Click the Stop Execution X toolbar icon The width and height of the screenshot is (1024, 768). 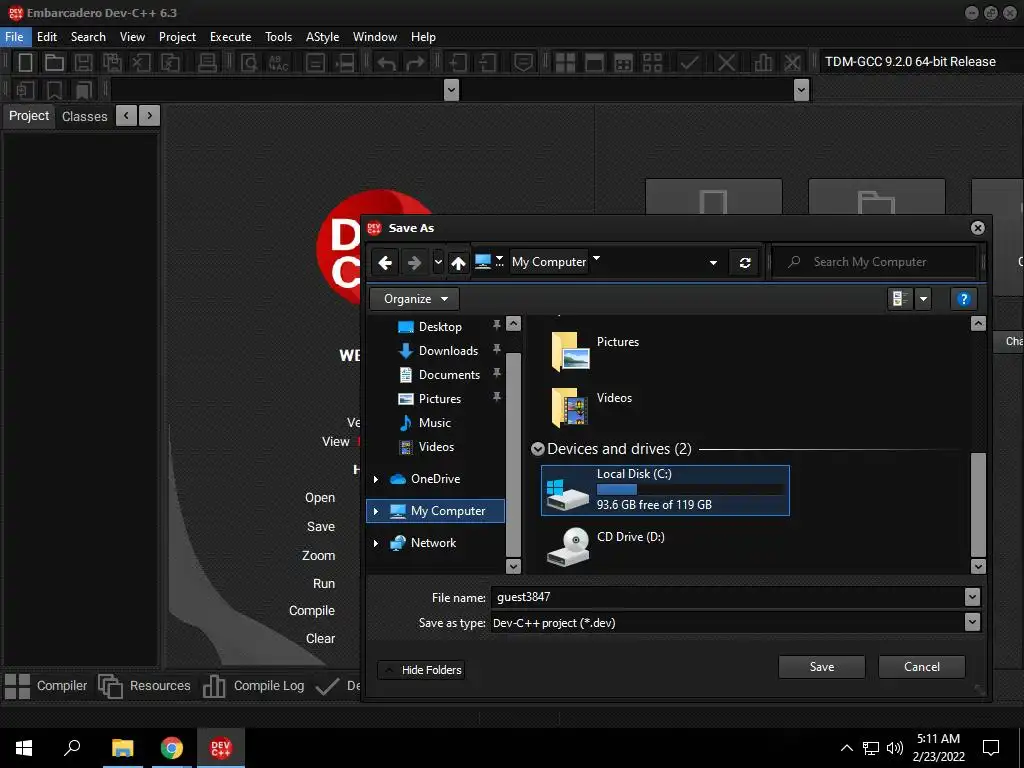pyautogui.click(x=726, y=62)
